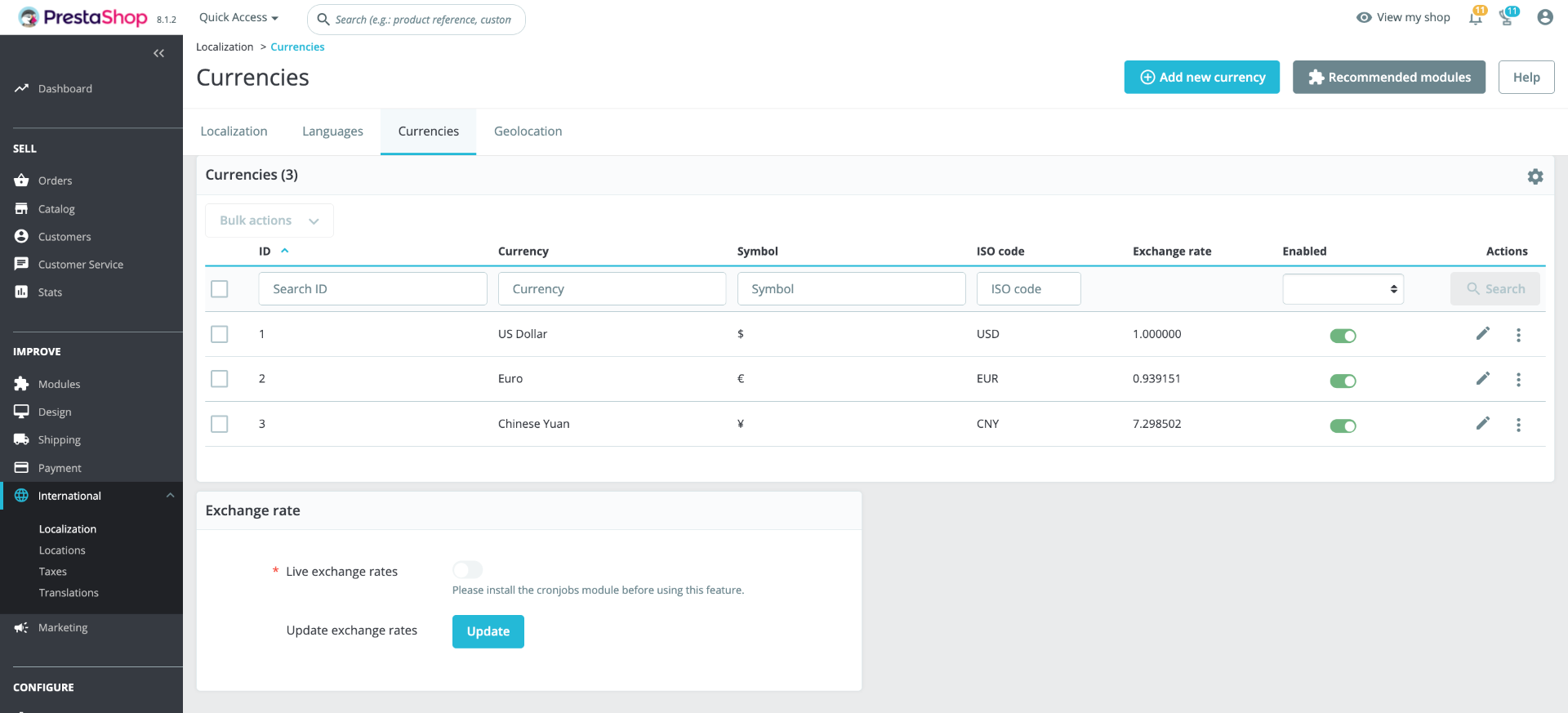Screen dimensions: 1568x713
Task: Go to the Geolocation tab
Action: [x=528, y=131]
